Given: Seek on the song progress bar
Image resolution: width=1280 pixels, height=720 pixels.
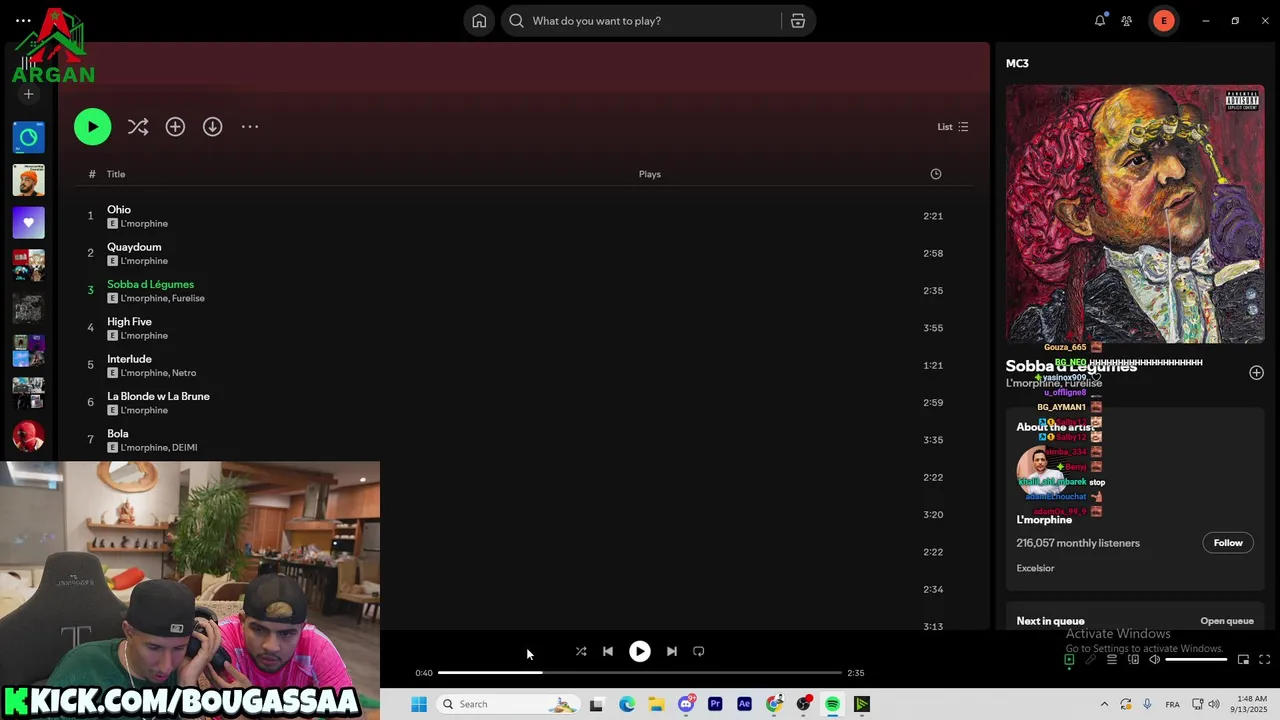Looking at the screenshot, I should pos(640,673).
